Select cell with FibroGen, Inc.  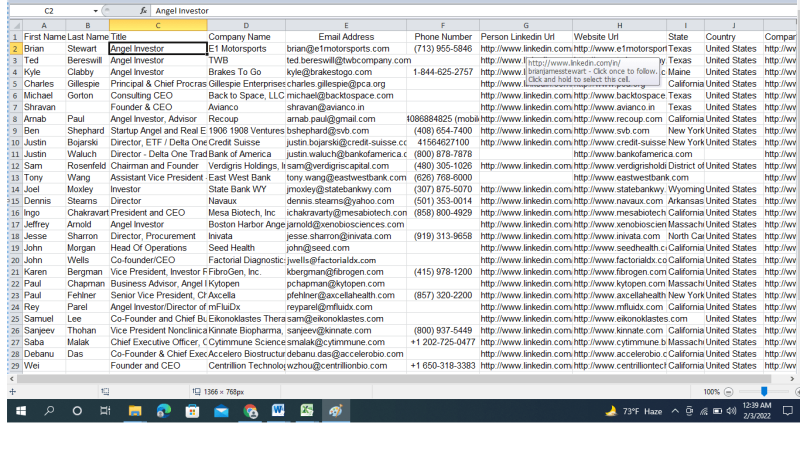coord(246,272)
